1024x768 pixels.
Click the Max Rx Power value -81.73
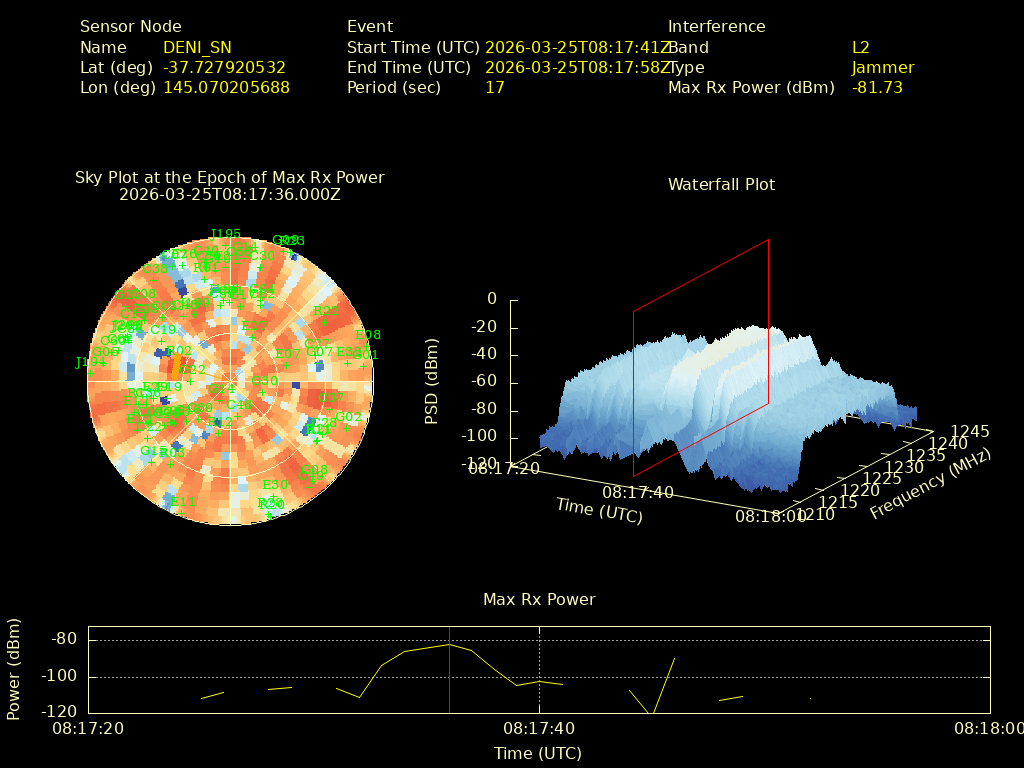click(876, 87)
